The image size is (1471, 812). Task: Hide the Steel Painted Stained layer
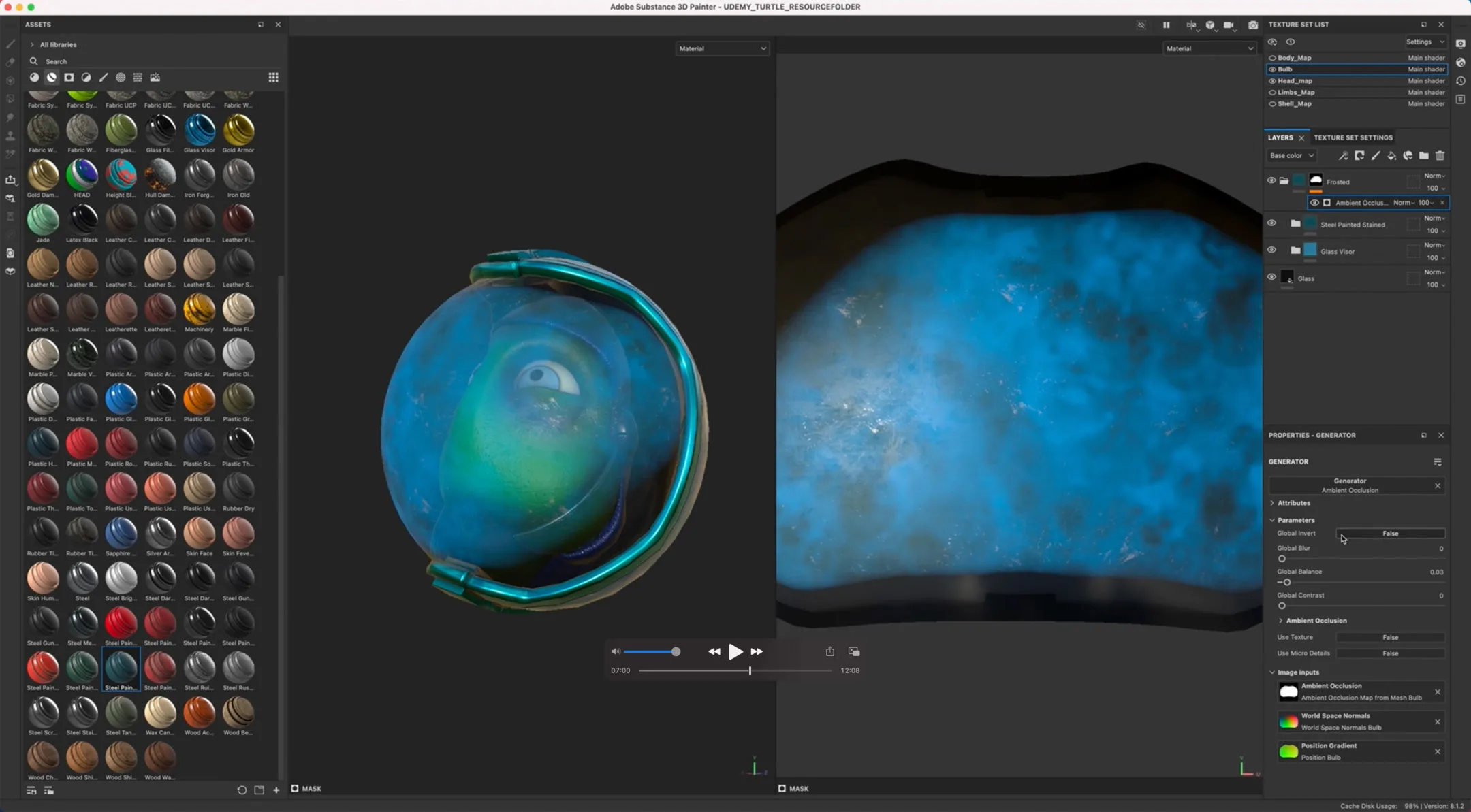click(x=1271, y=223)
